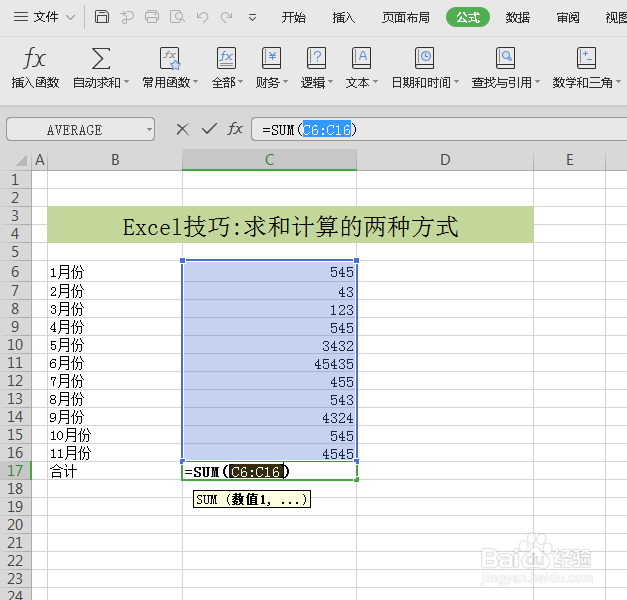Open the Logical (逻辑) functions icon
The image size is (627, 600).
point(316,58)
